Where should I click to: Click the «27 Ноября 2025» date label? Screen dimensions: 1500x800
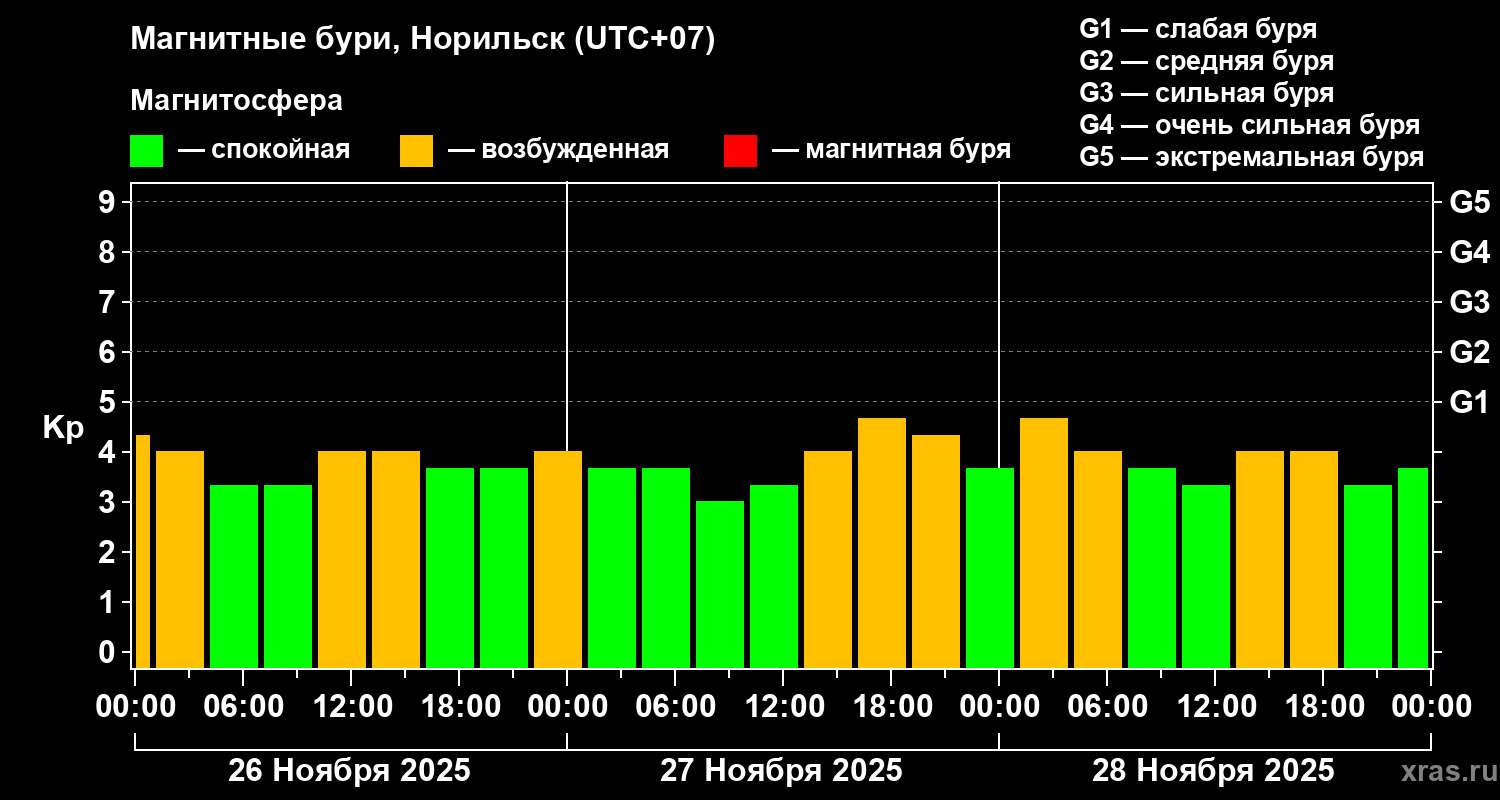coord(781,771)
